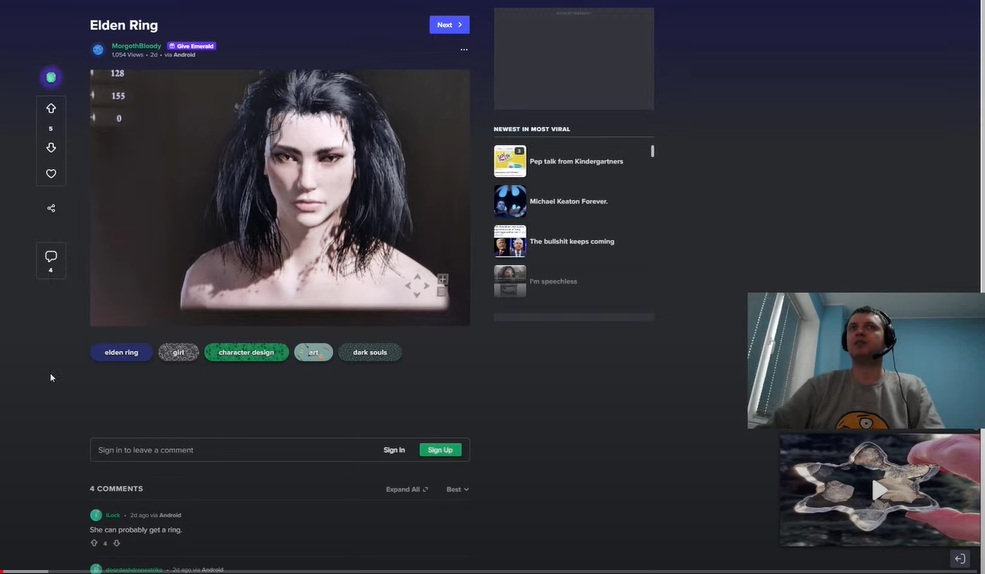Go to the next post with Next
Image resolution: width=985 pixels, height=574 pixels.
449,24
